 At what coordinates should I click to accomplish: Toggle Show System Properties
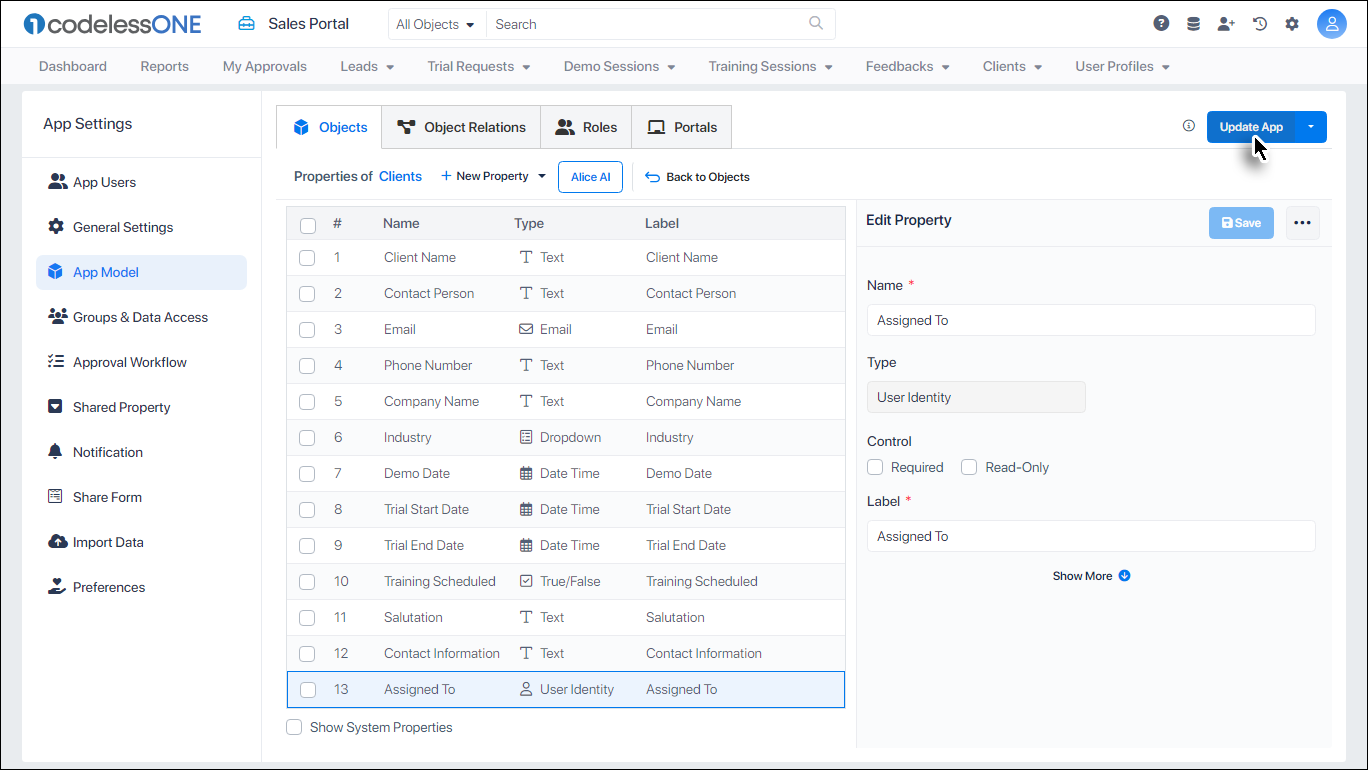tap(294, 727)
